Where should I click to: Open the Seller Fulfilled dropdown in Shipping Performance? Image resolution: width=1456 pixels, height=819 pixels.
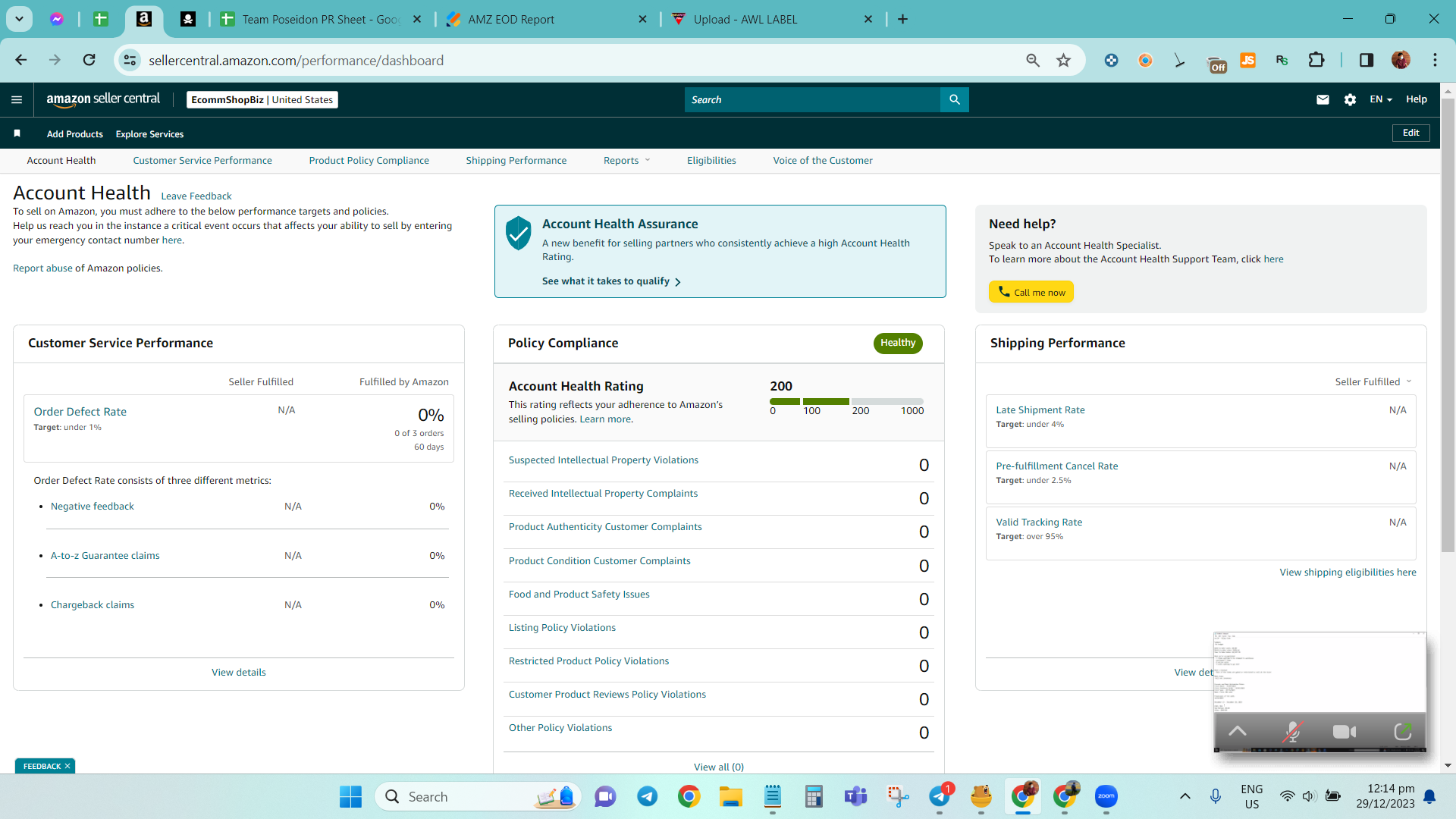tap(1373, 381)
